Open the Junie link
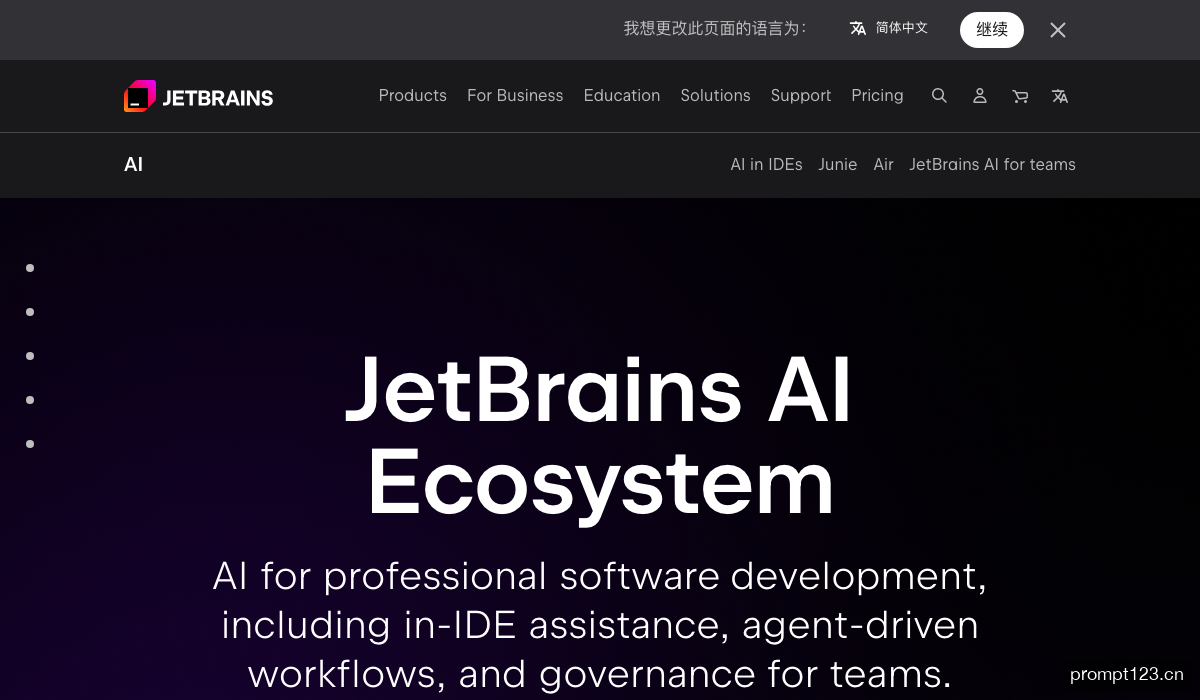 click(x=838, y=165)
